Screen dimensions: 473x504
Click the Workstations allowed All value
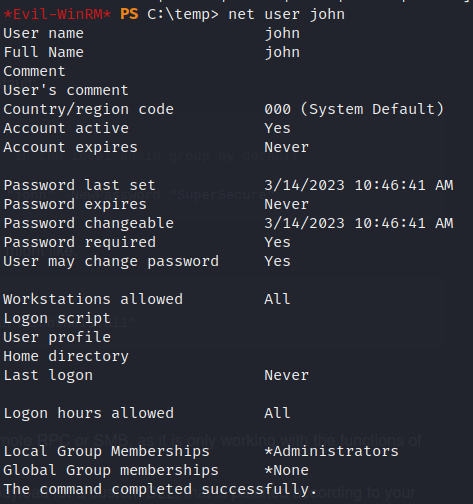coord(277,299)
